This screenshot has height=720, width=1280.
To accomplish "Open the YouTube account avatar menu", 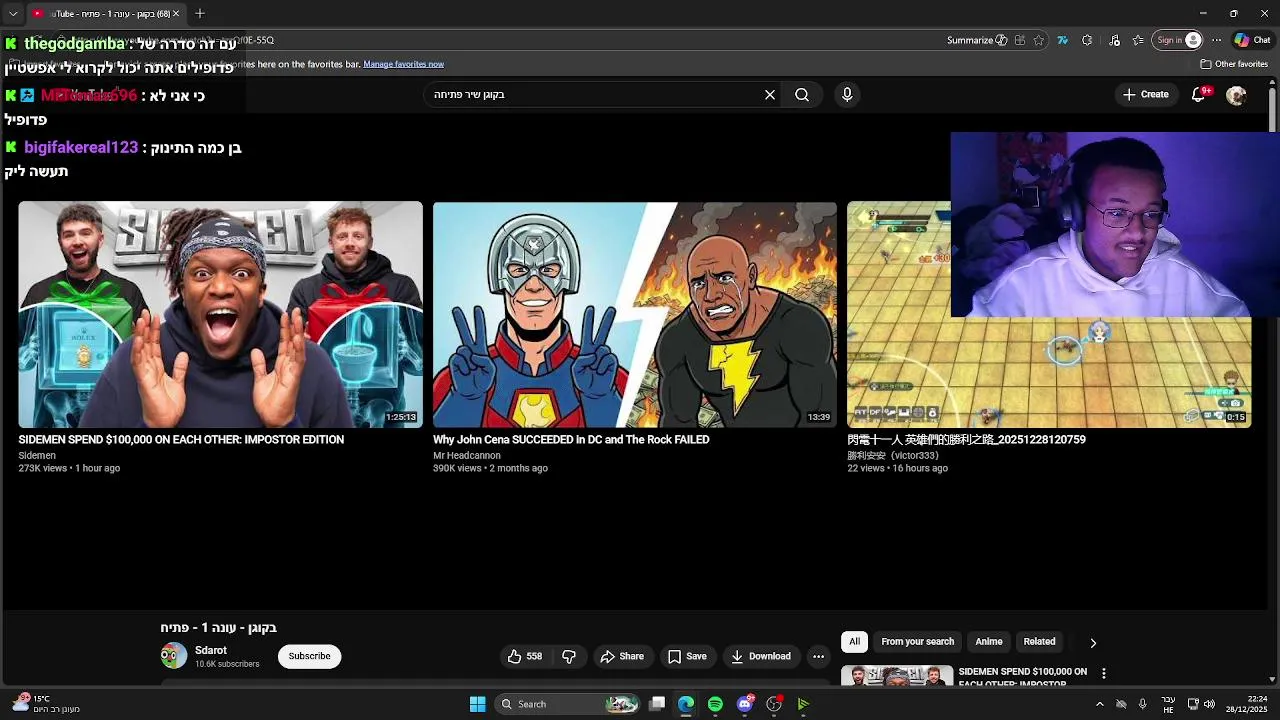I will coord(1236,94).
